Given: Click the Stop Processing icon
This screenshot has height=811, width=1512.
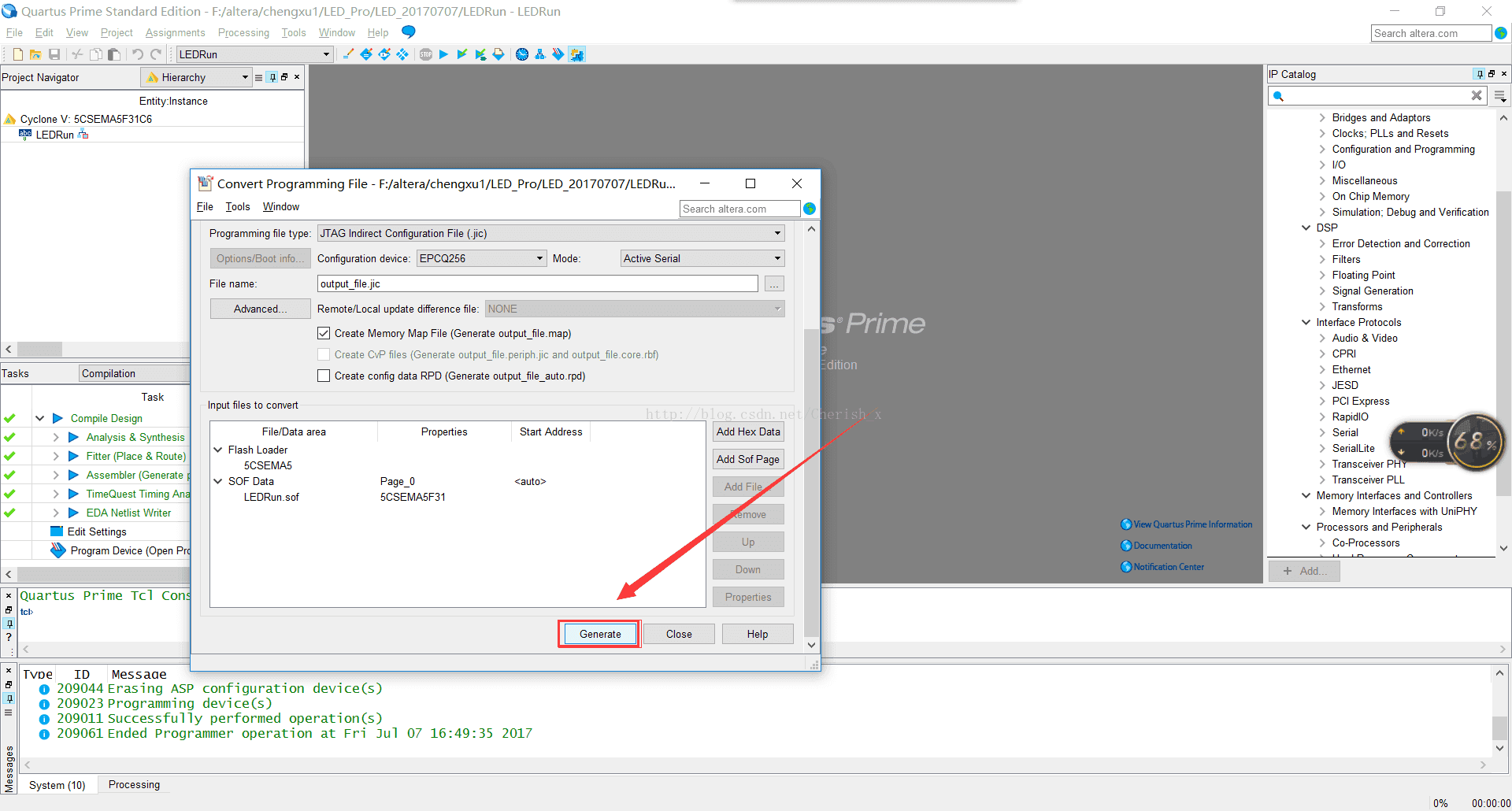Looking at the screenshot, I should 426,54.
